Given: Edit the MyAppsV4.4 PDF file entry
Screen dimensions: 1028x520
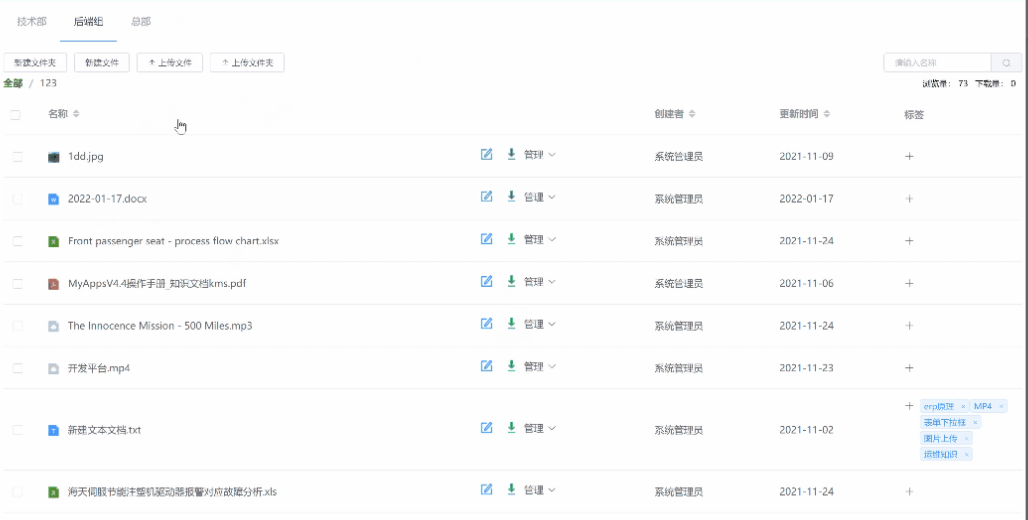Looking at the screenshot, I should pyautogui.click(x=487, y=282).
